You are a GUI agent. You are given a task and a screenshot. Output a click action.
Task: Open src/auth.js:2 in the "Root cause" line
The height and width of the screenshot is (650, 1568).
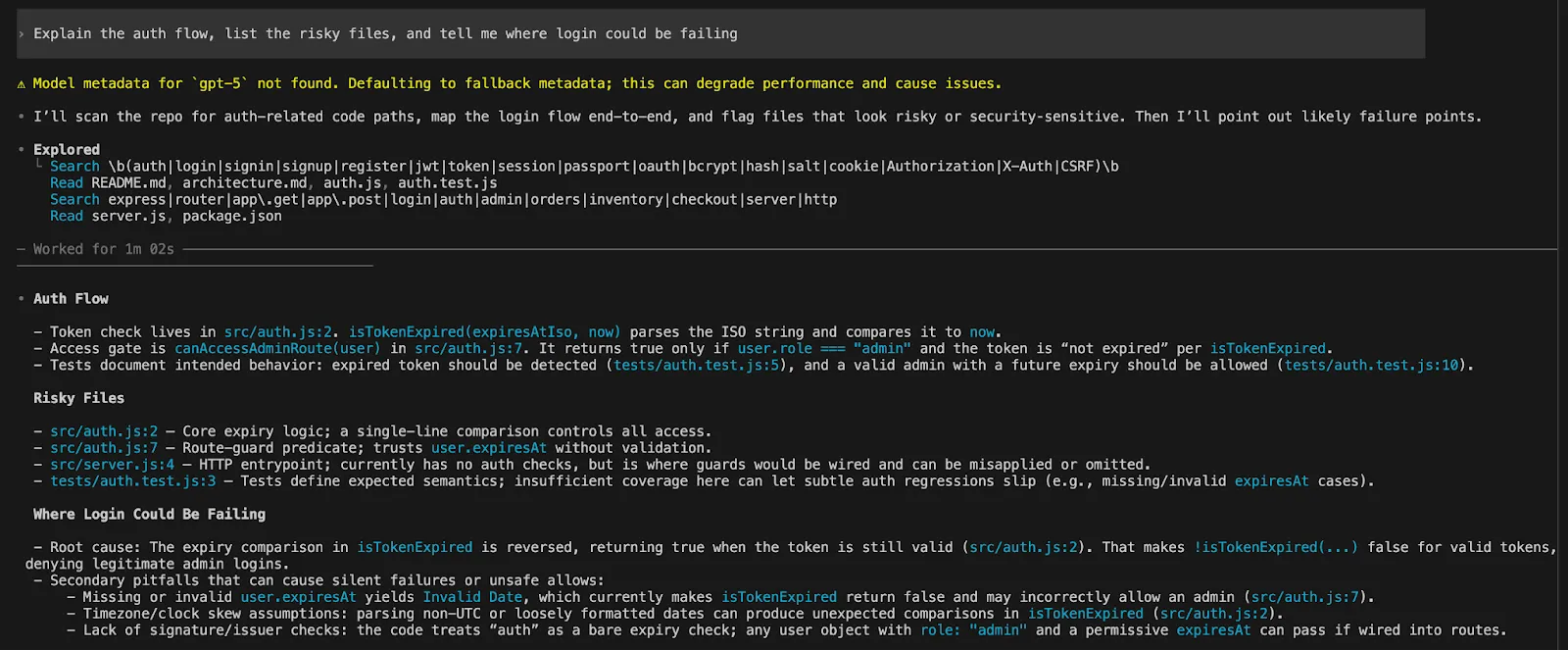1023,548
